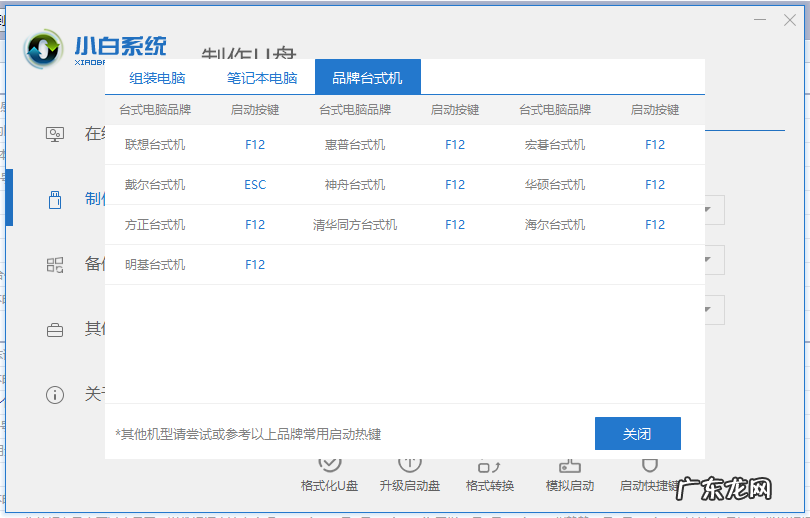Click F12 key for 惠普台式机

pos(455,145)
